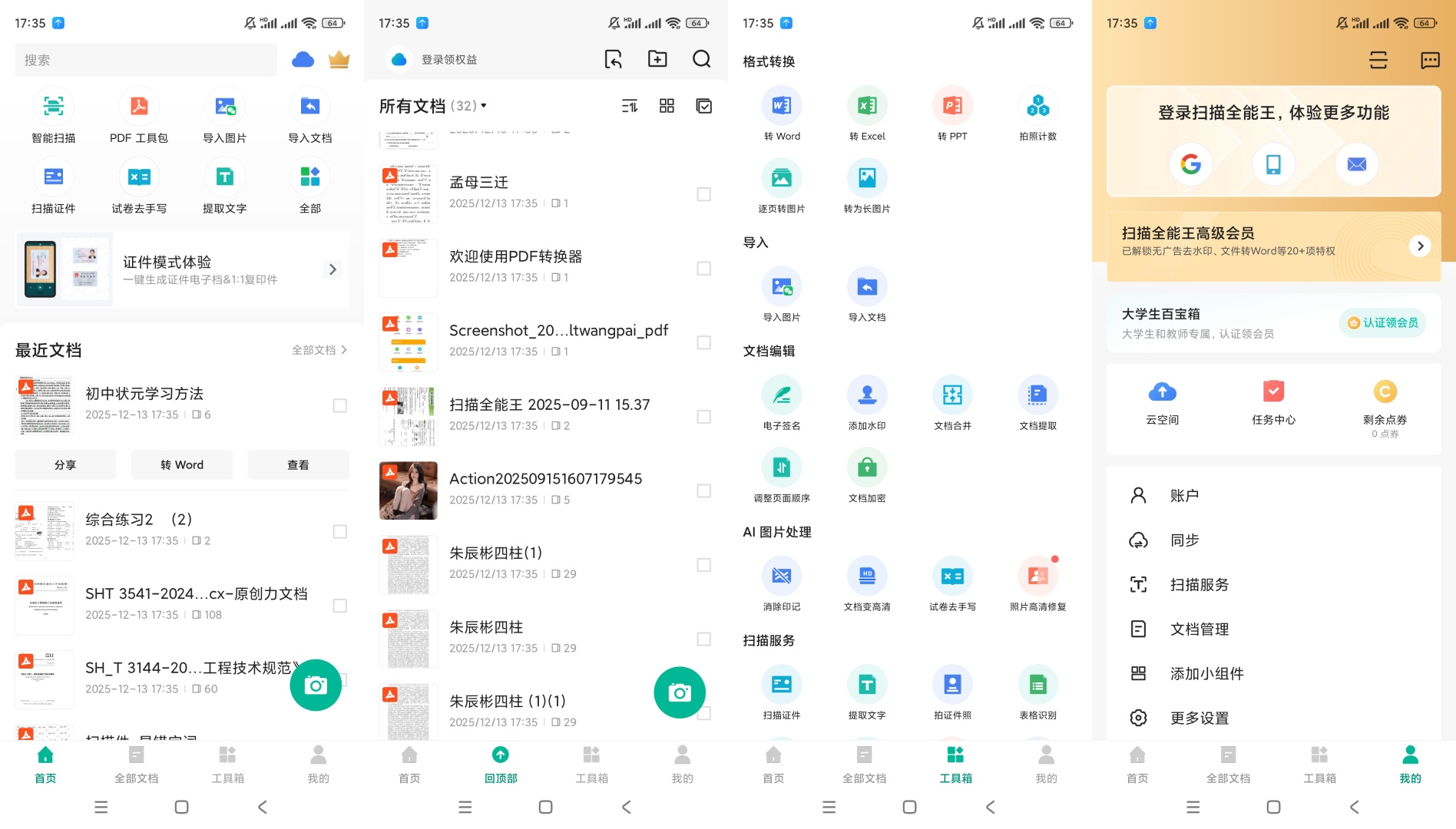Screen dimensions: 1456x829
Task: Click the 搜索 search field
Action: point(146,60)
